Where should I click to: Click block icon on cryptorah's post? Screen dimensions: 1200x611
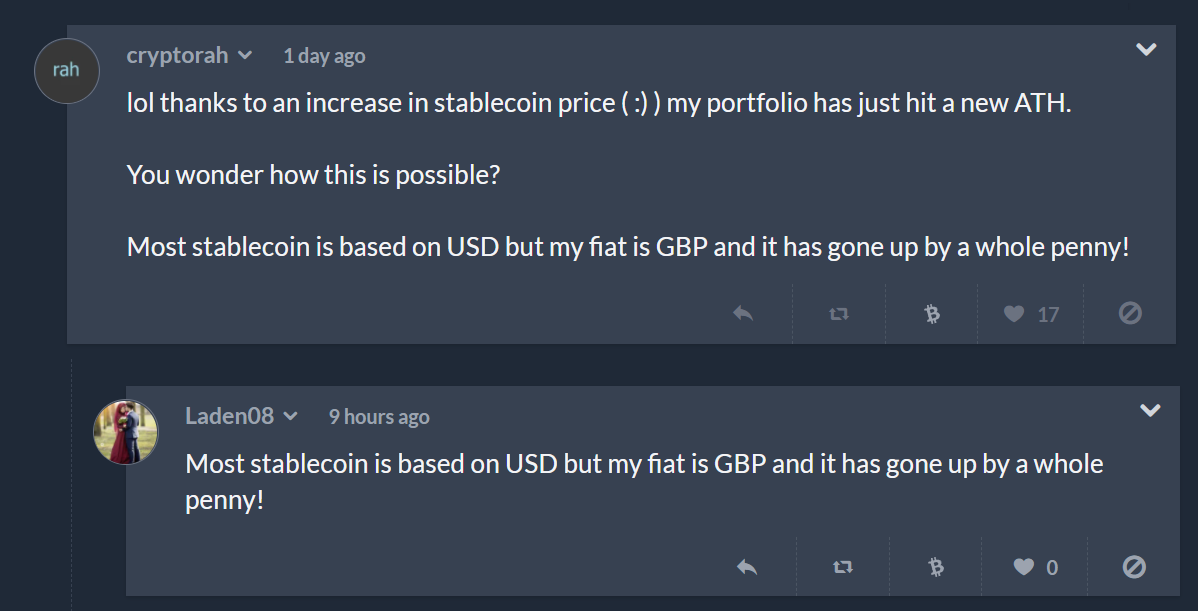(x=1130, y=314)
